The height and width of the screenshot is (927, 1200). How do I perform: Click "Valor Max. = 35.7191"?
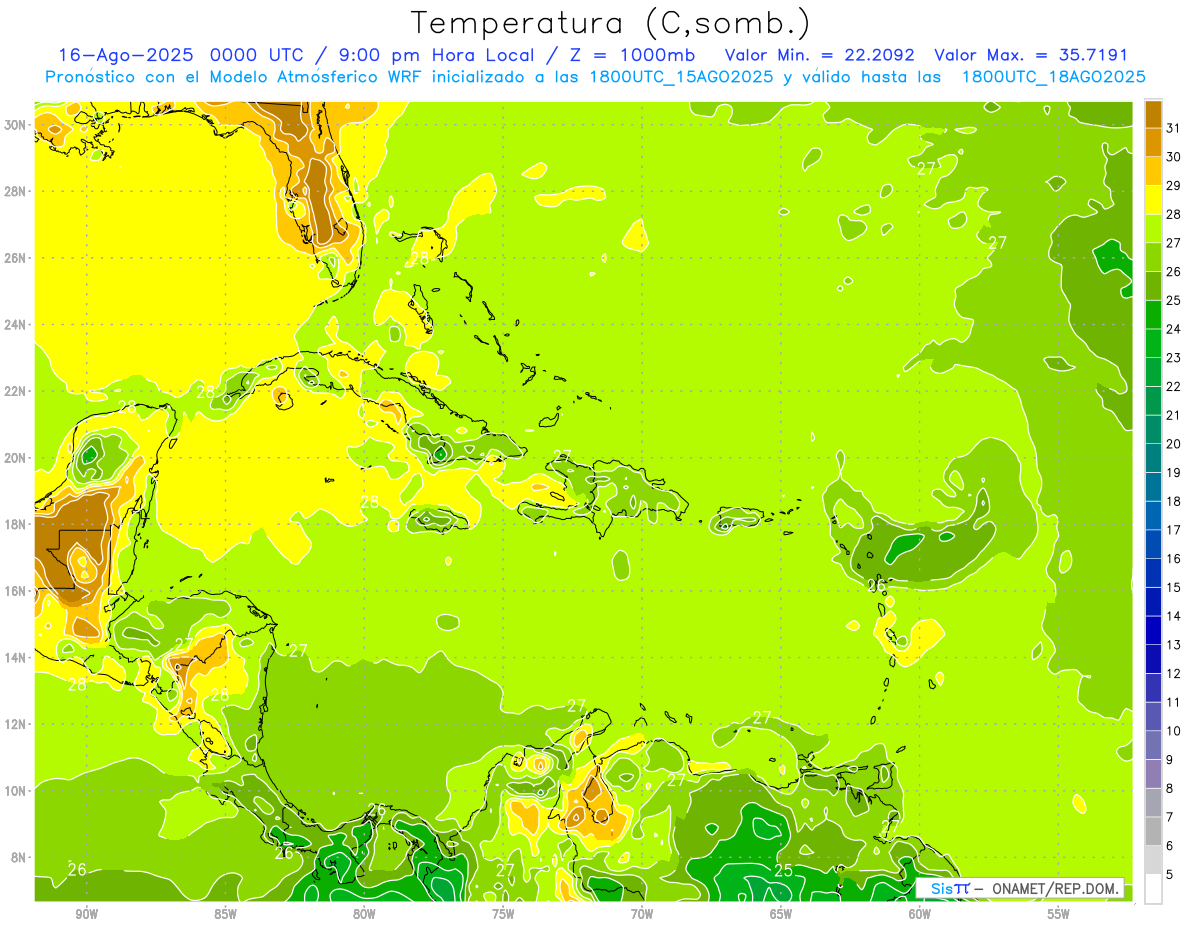1030,55
